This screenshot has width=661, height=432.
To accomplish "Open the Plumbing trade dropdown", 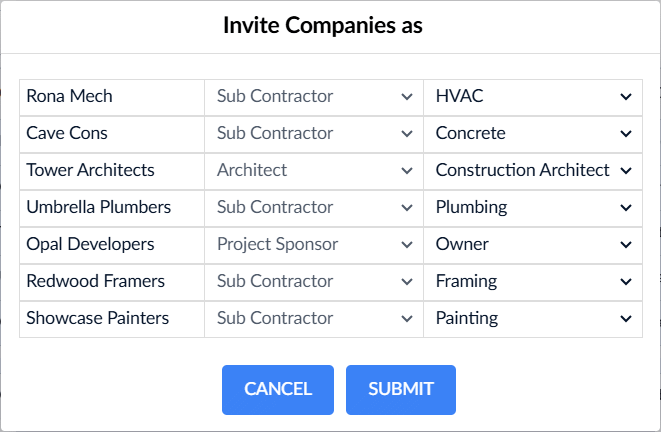I will [x=533, y=208].
